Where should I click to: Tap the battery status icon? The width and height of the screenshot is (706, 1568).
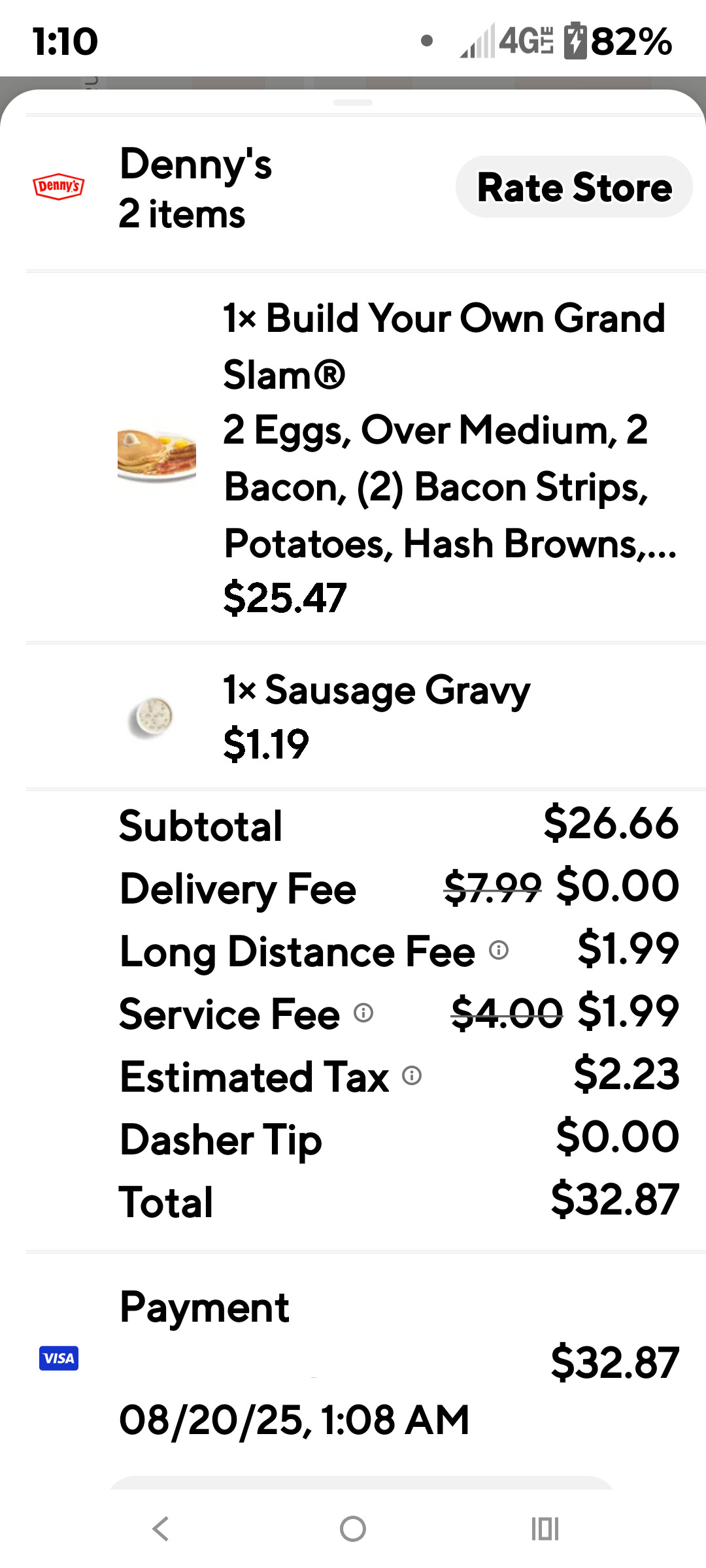(575, 41)
